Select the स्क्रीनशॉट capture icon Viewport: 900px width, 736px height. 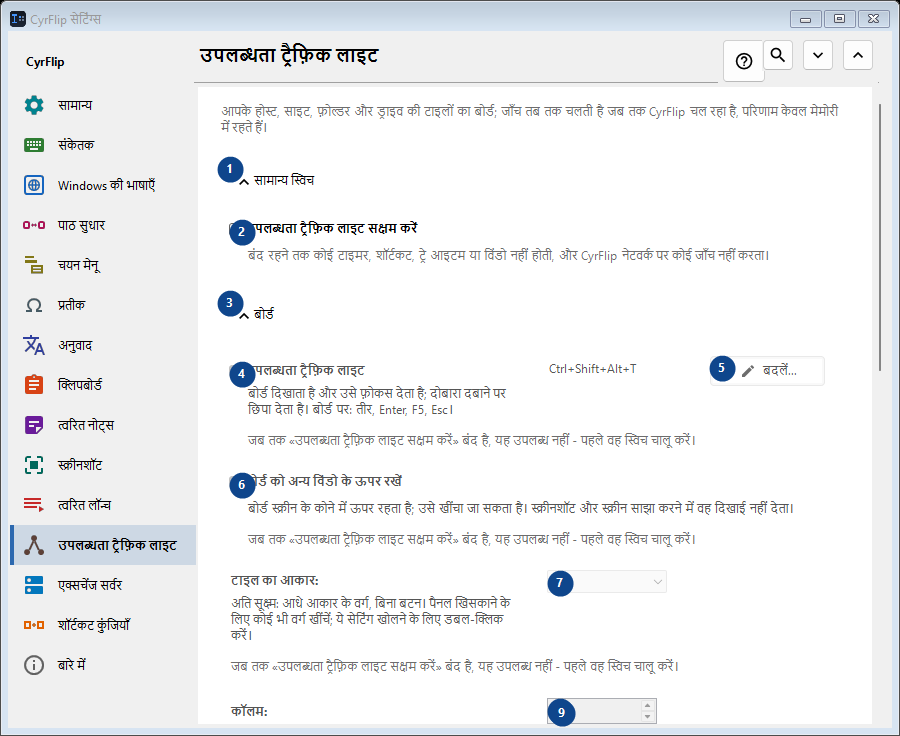34,465
